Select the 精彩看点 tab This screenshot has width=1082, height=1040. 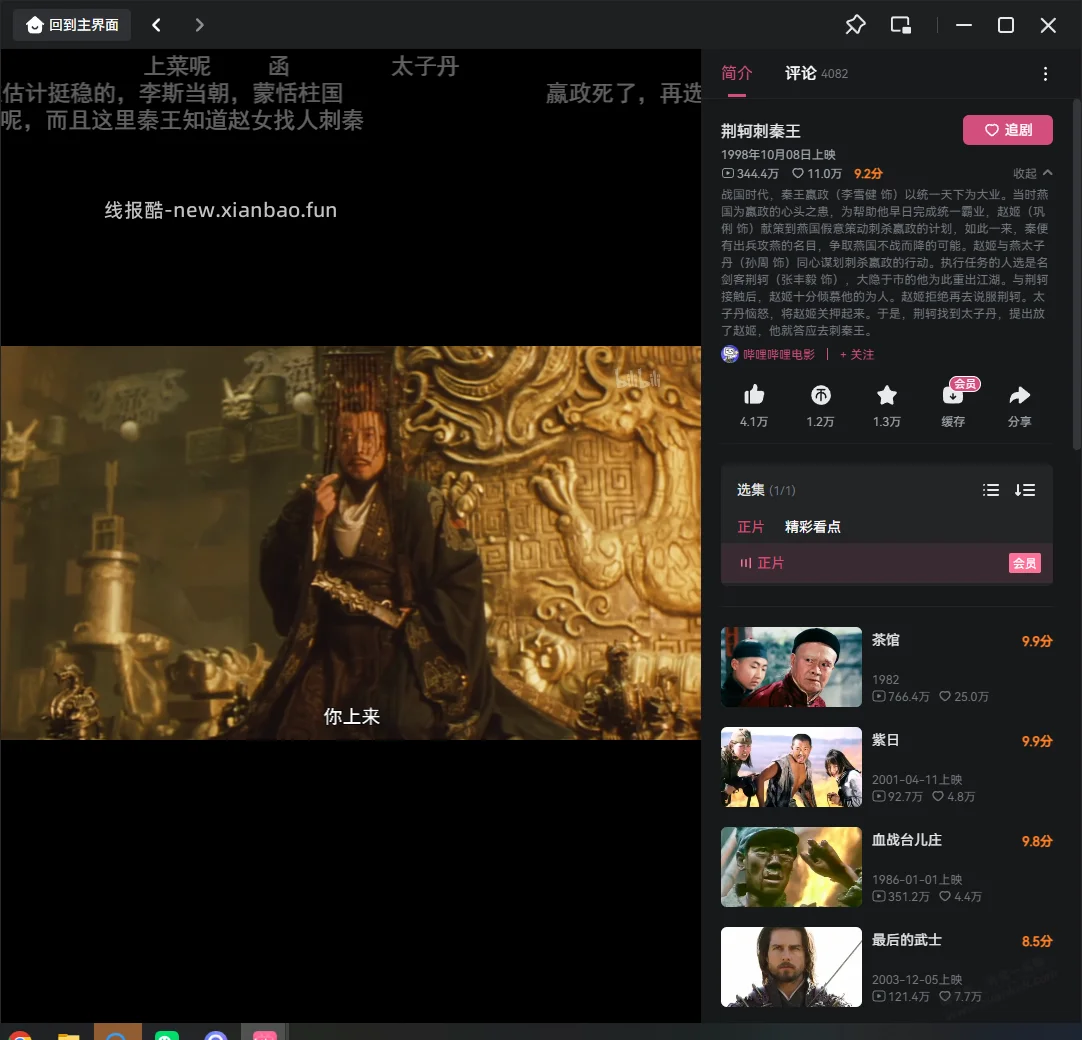click(x=813, y=527)
